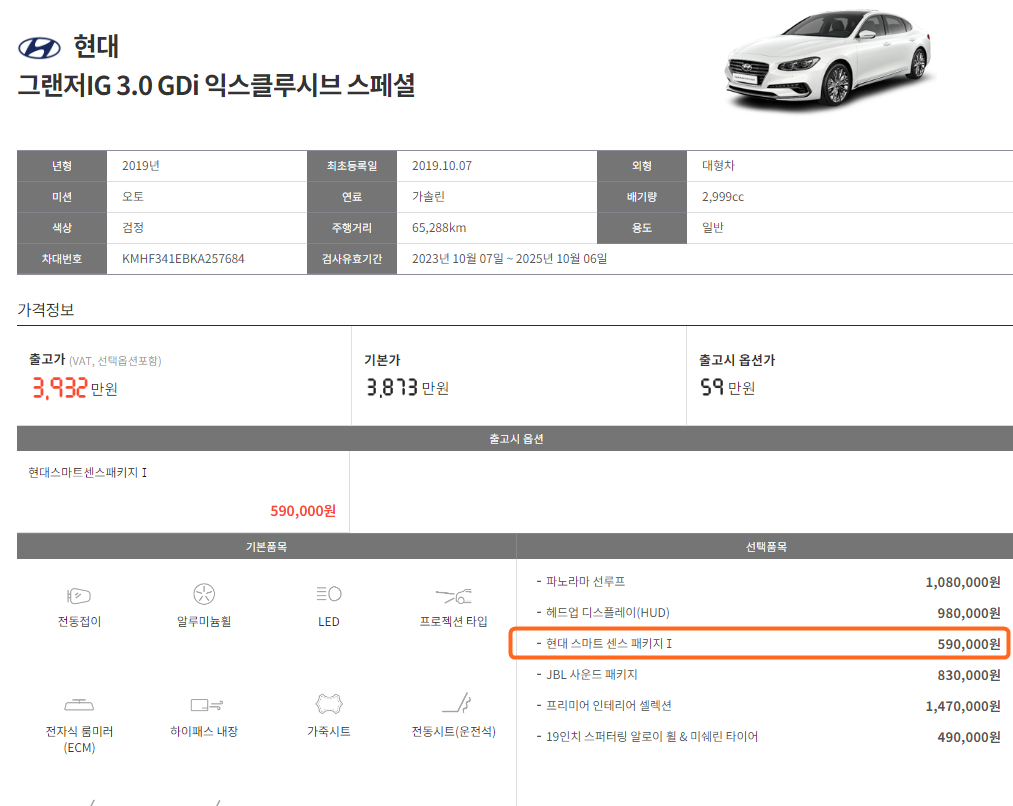The height and width of the screenshot is (806, 1013).
Task: Click the 전동시트(운전석) icon
Action: pos(457,703)
